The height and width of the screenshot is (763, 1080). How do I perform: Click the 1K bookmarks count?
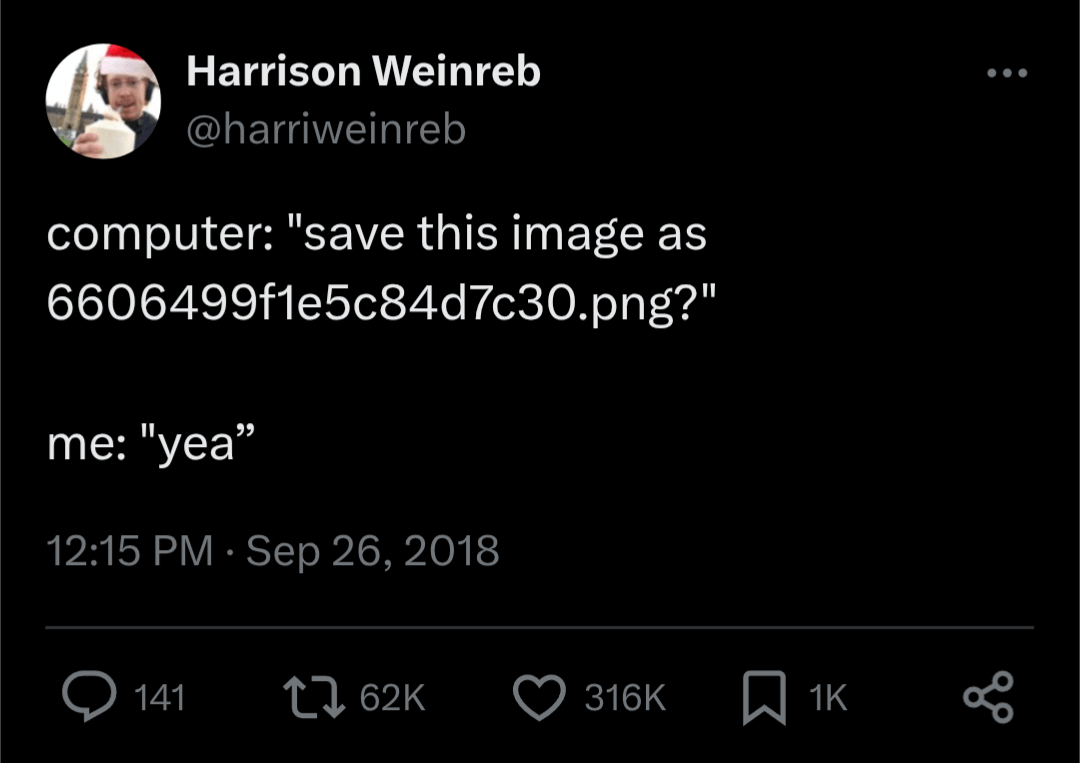coord(827,698)
